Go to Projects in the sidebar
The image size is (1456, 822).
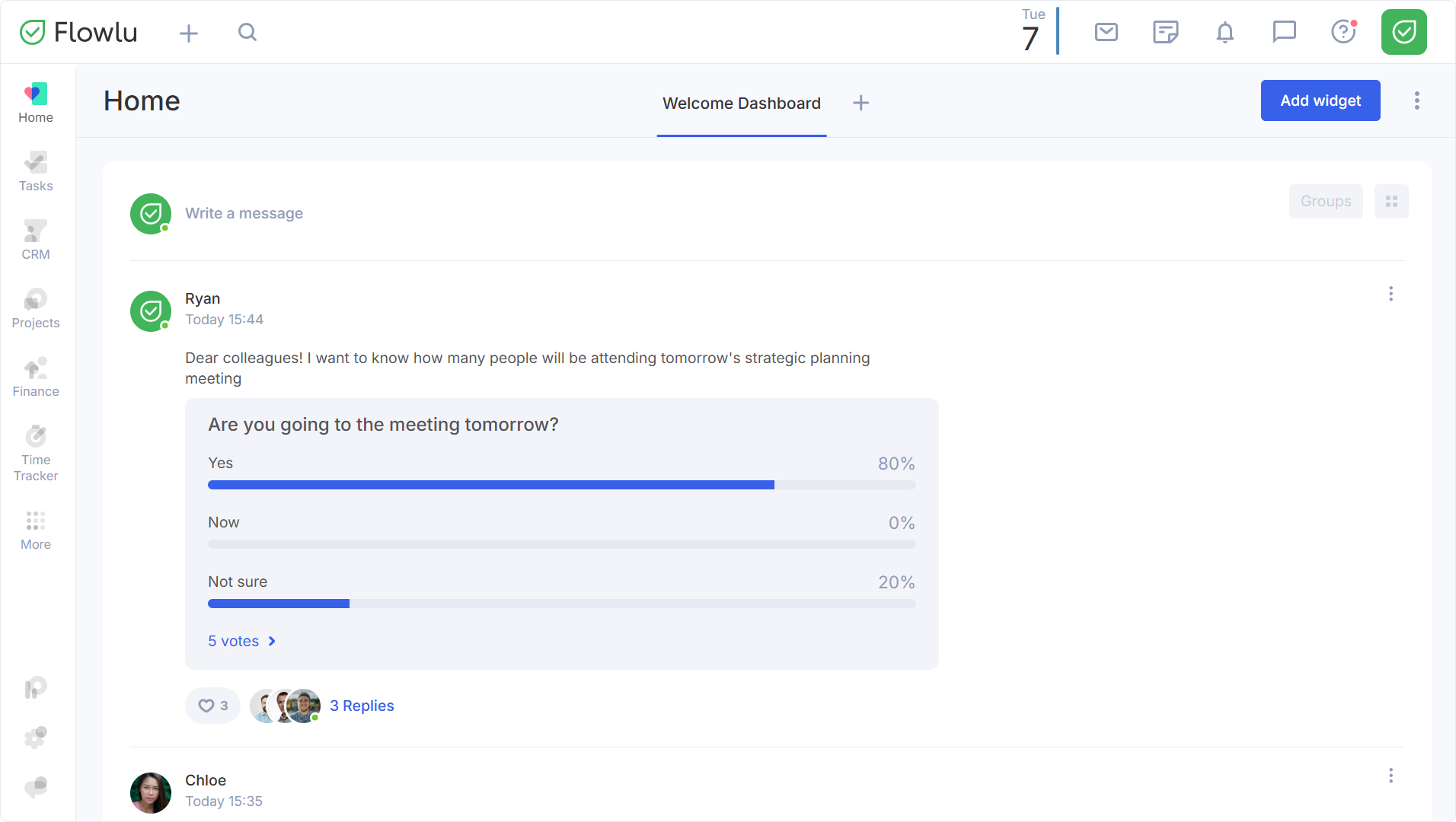tap(36, 309)
